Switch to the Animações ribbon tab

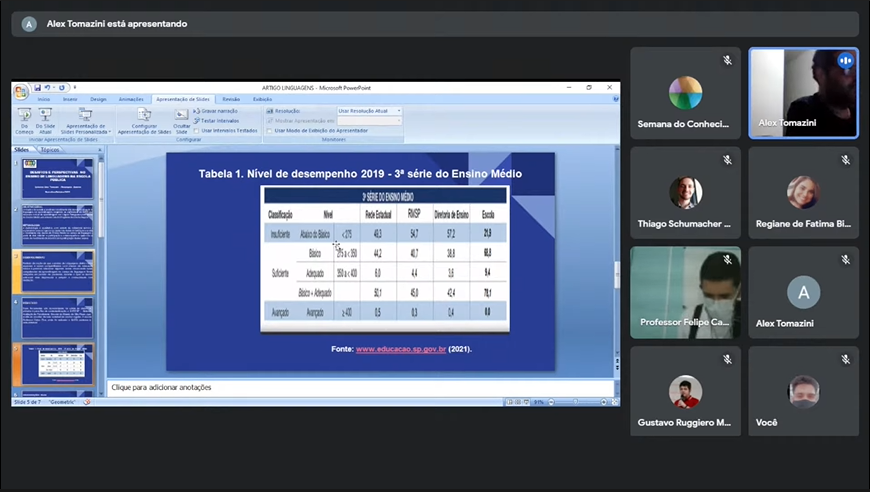tap(131, 99)
